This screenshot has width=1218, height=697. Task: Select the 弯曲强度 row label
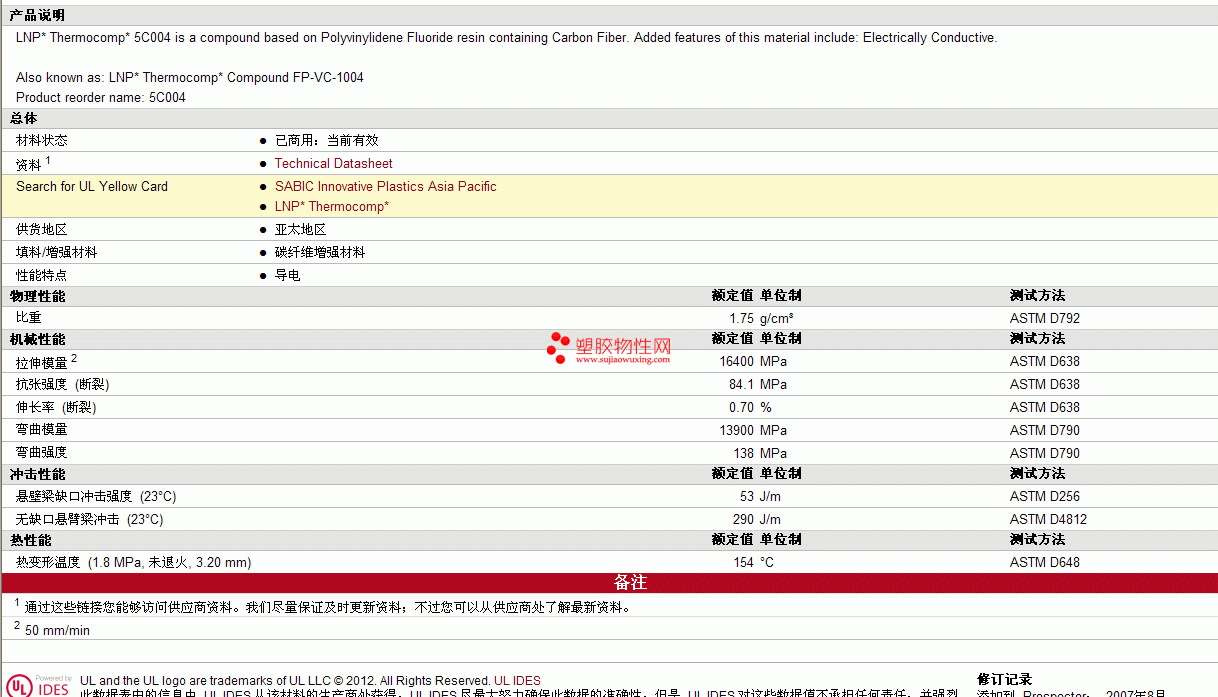pyautogui.click(x=42, y=453)
